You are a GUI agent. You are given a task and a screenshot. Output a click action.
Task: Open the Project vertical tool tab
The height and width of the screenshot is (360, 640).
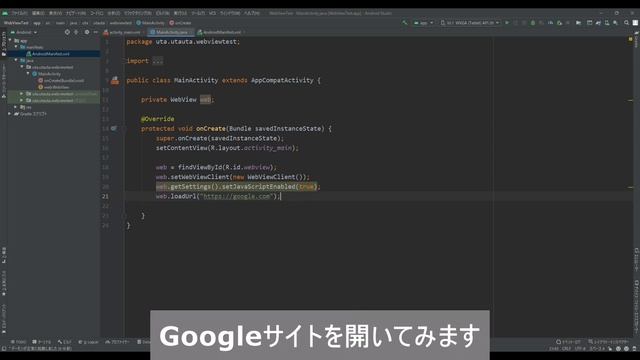(4, 44)
